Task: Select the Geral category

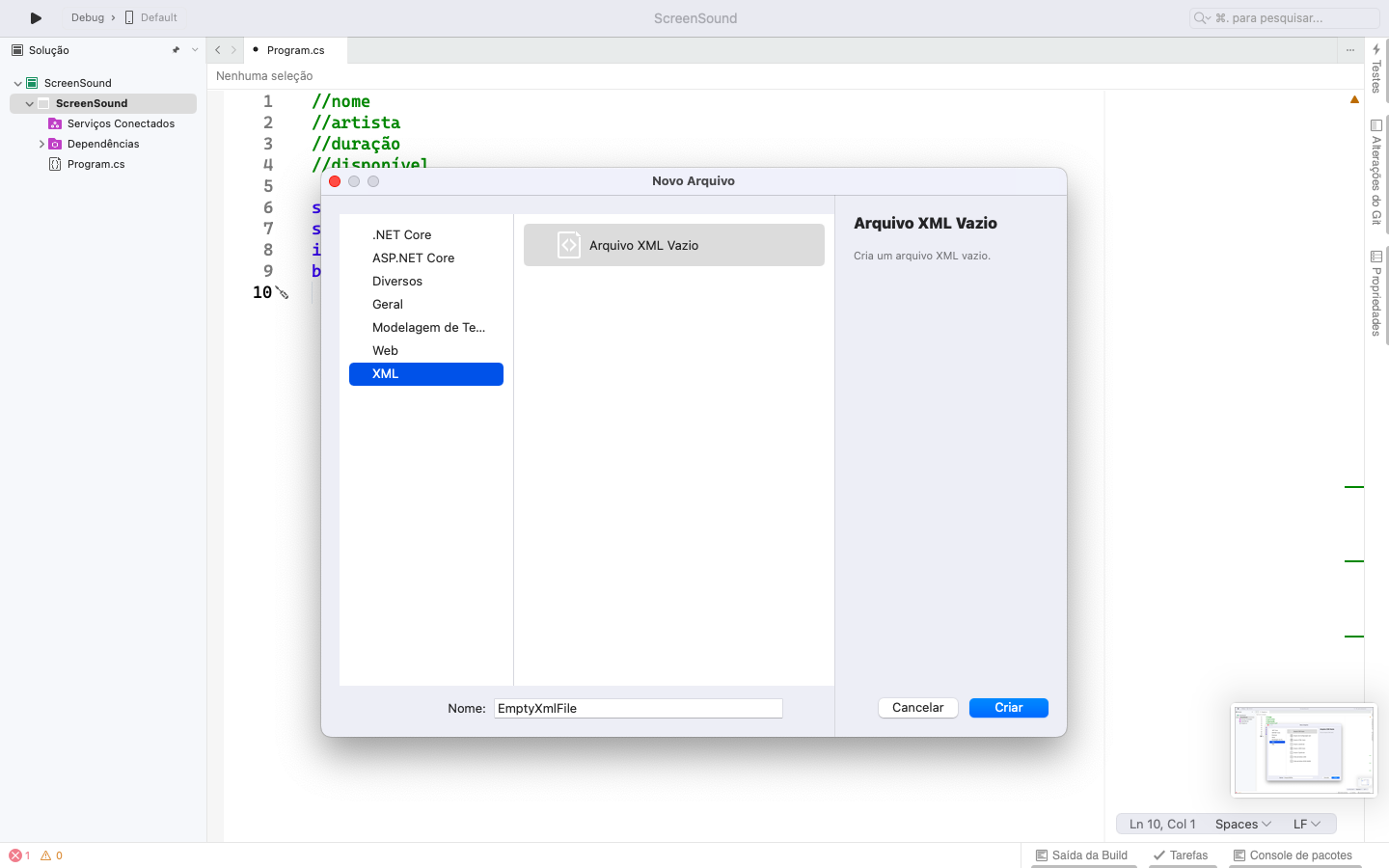Action: (x=426, y=305)
